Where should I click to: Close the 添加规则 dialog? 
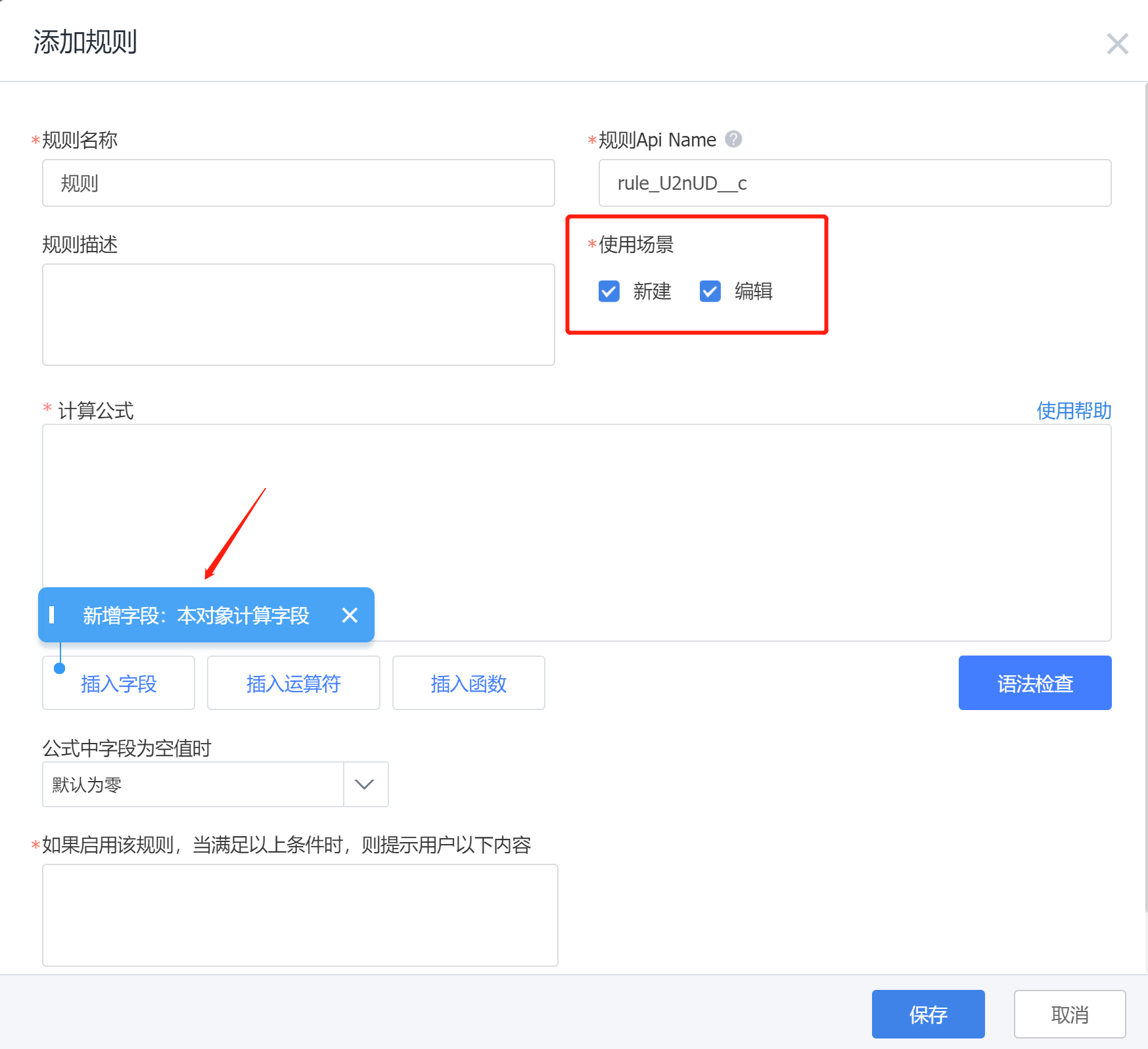1117,44
